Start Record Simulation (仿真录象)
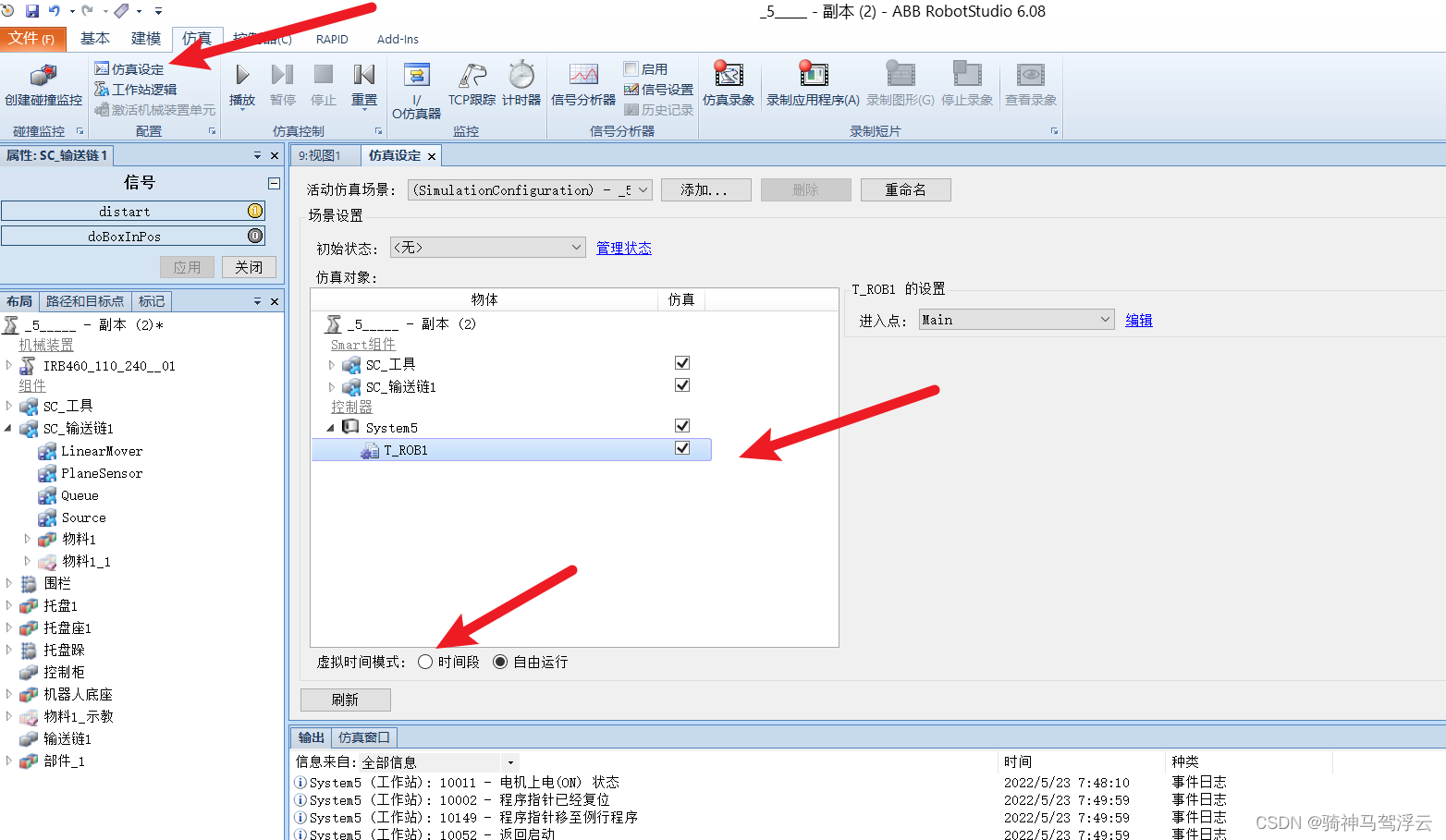1446x840 pixels. tap(729, 85)
